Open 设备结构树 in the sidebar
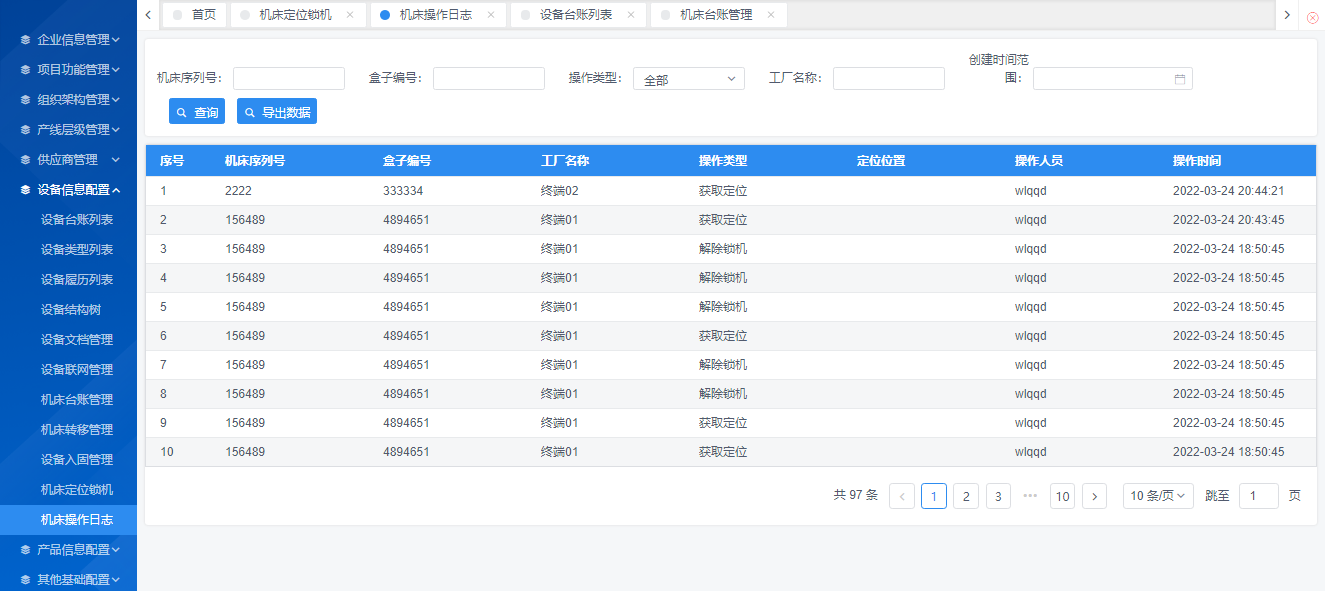 pos(71,310)
